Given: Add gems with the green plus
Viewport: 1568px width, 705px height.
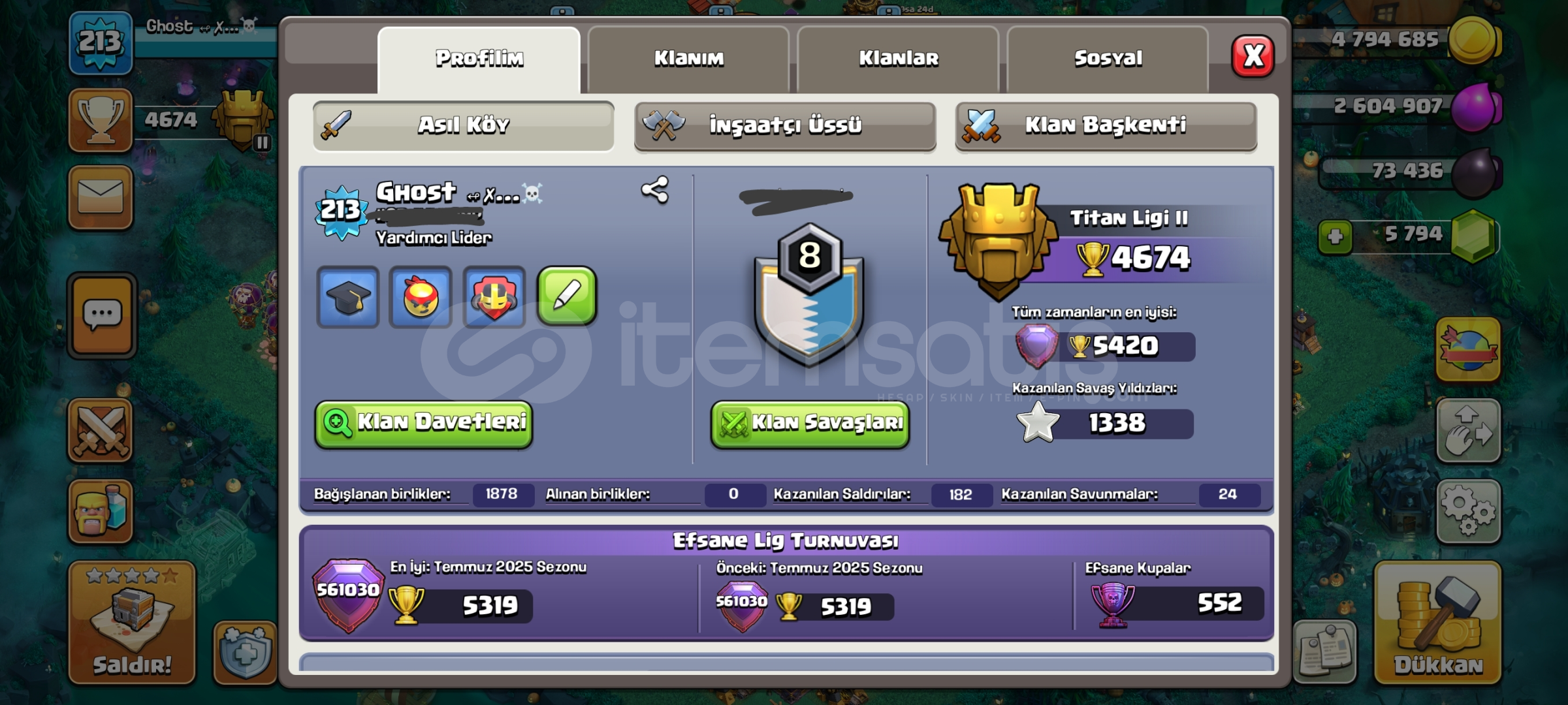Looking at the screenshot, I should [x=1335, y=236].
